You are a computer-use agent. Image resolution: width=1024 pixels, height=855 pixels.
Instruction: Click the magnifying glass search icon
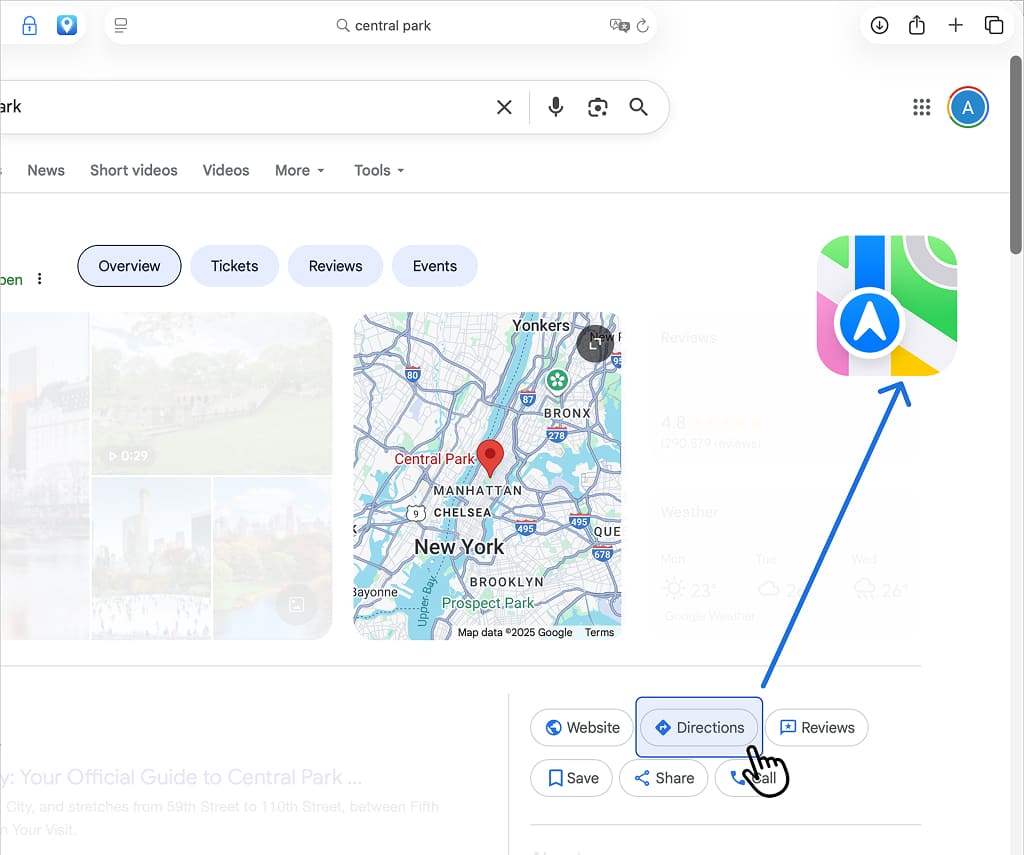tap(639, 107)
